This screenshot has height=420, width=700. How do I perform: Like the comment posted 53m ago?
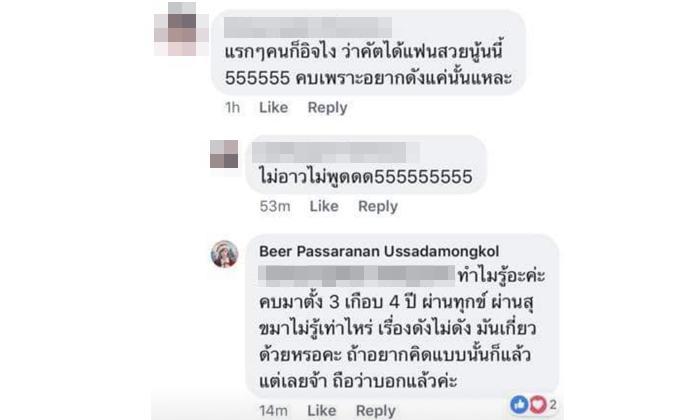(x=324, y=206)
